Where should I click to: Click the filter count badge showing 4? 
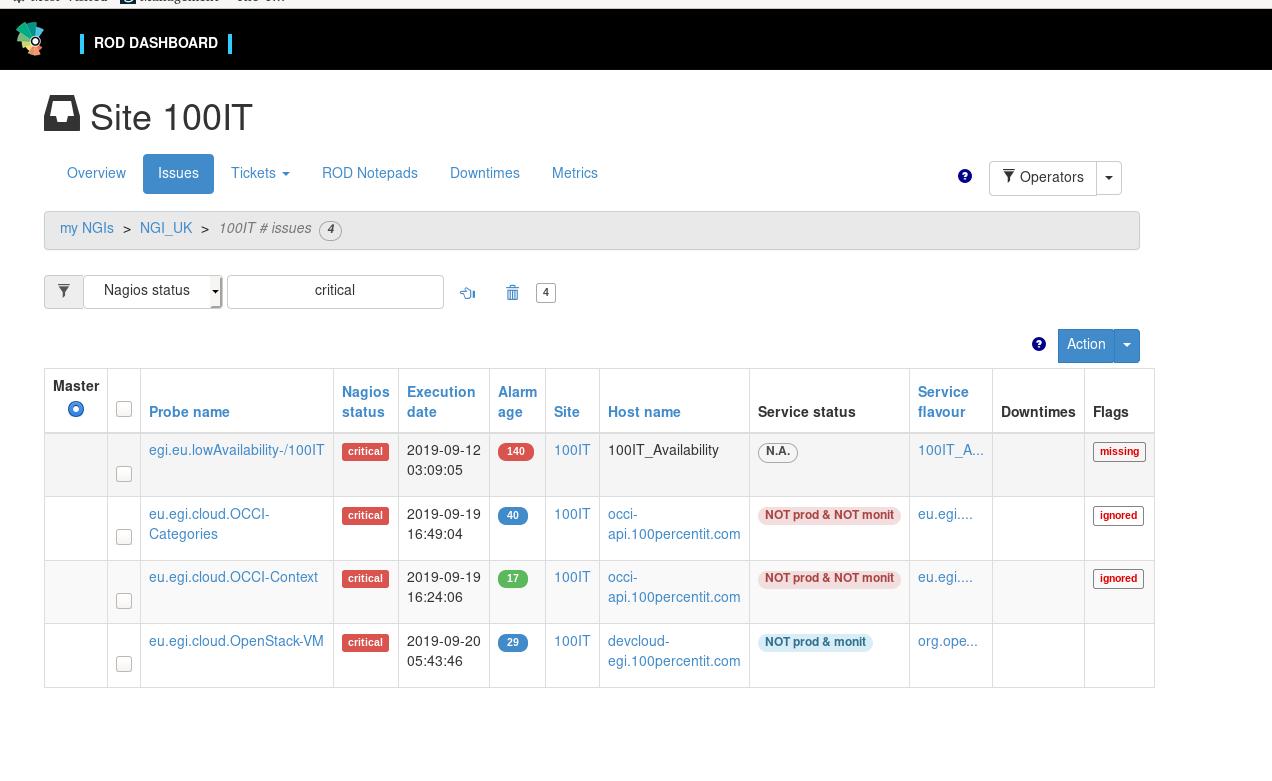[545, 293]
